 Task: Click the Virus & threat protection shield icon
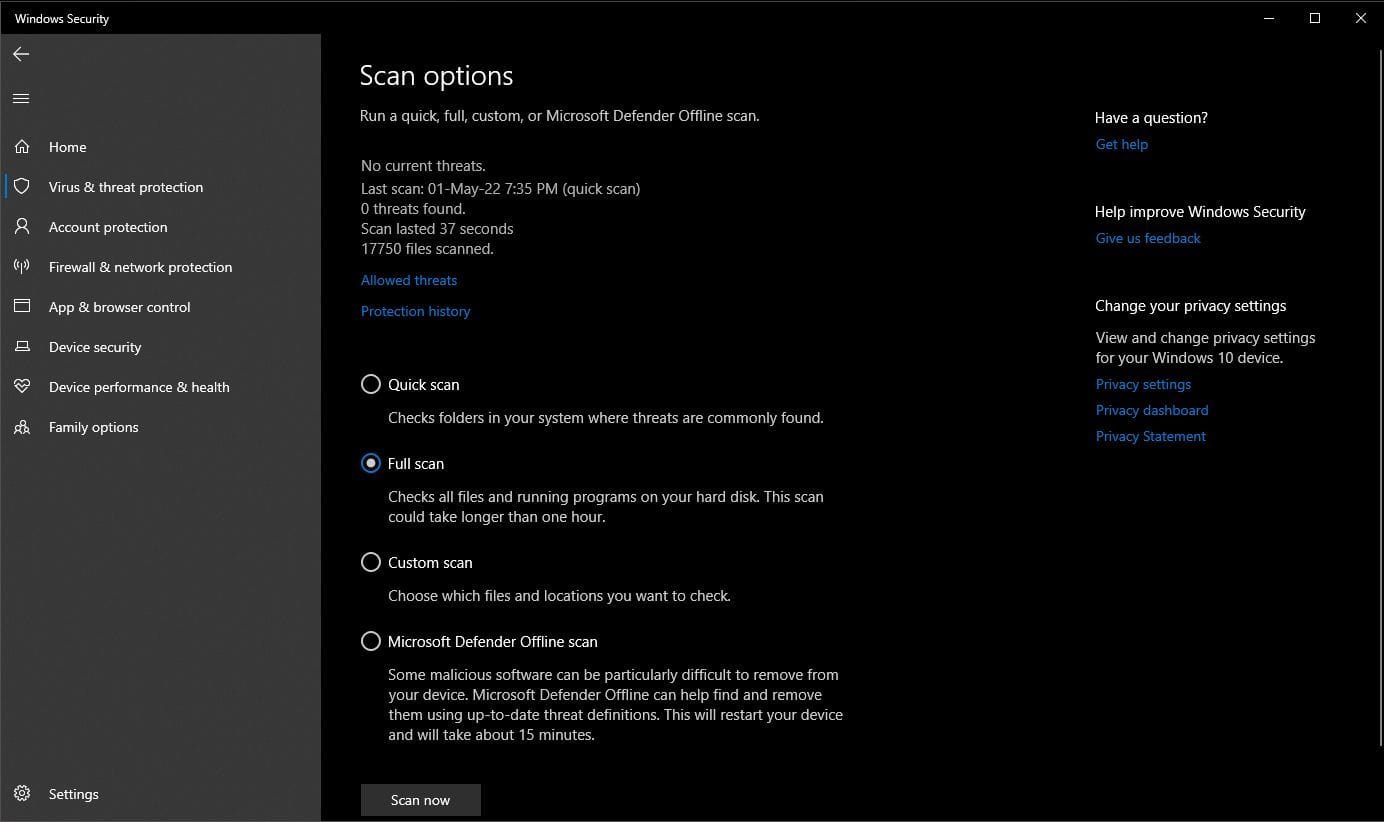point(22,186)
